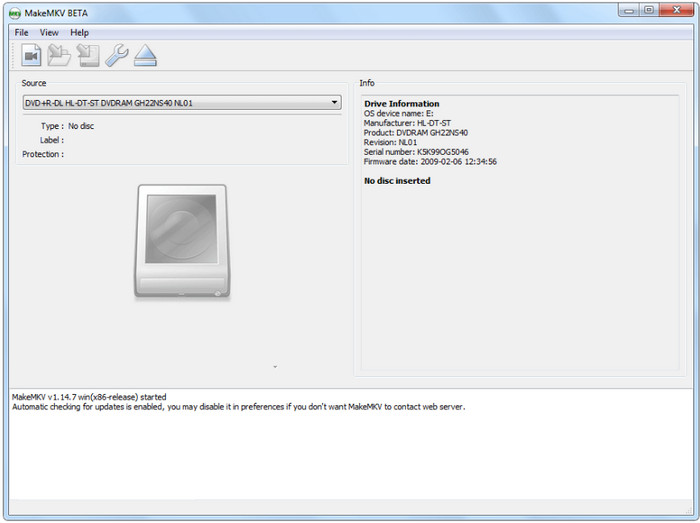The image size is (700, 523).
Task: Click the 'No disc' type value
Action: pos(81,126)
